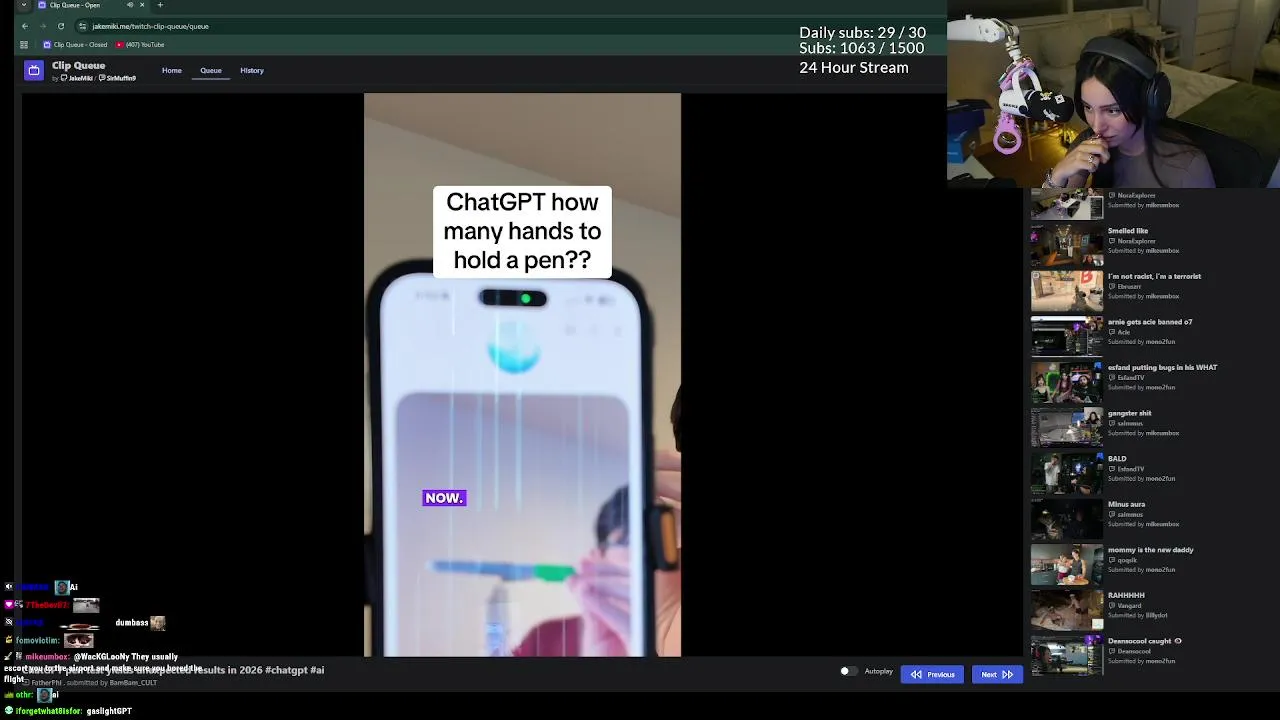Select "I'm not racist, I'm a terrorist" clip

tap(1154, 276)
